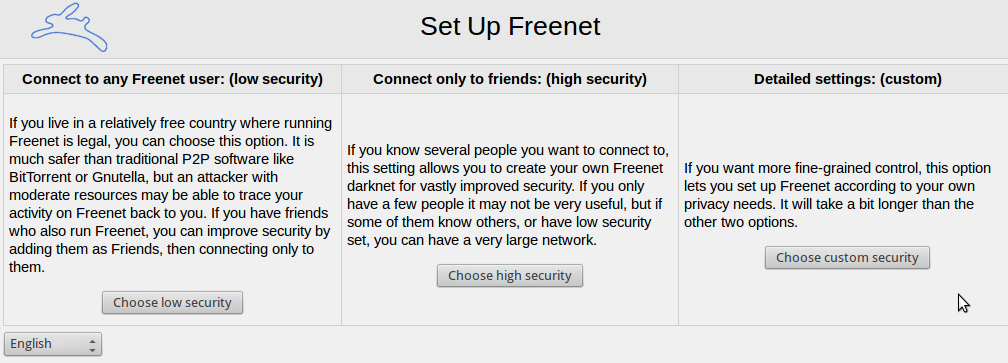Select the Detailed settings custom header
Screen dimensions: 1008x363
coord(847,79)
